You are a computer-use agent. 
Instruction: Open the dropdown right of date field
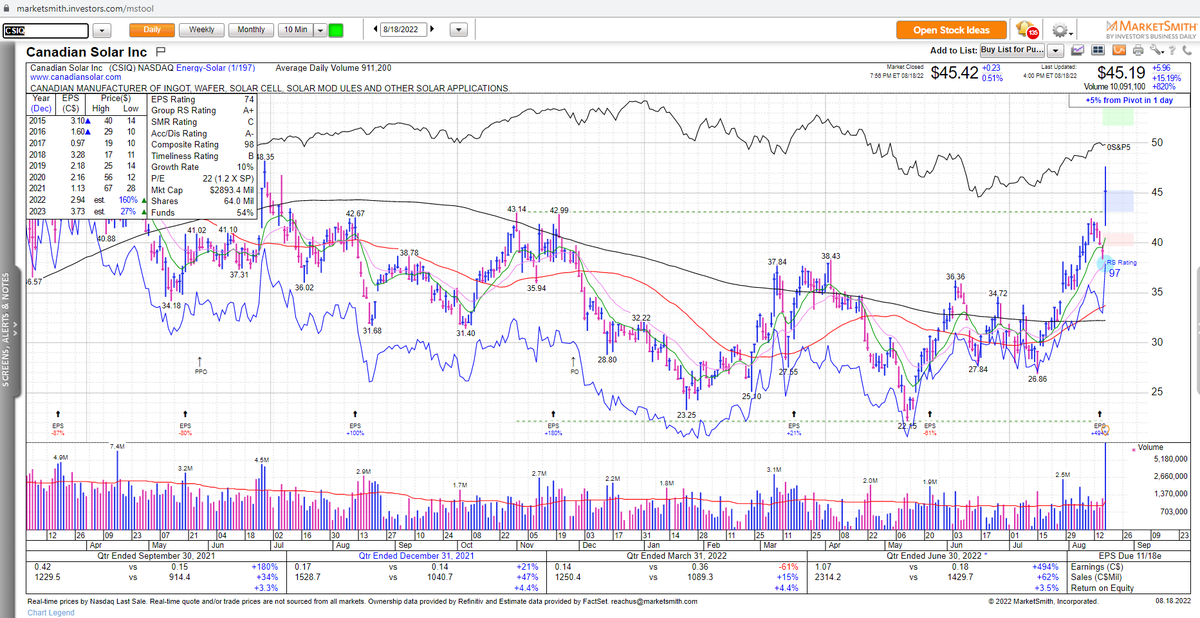click(x=458, y=30)
